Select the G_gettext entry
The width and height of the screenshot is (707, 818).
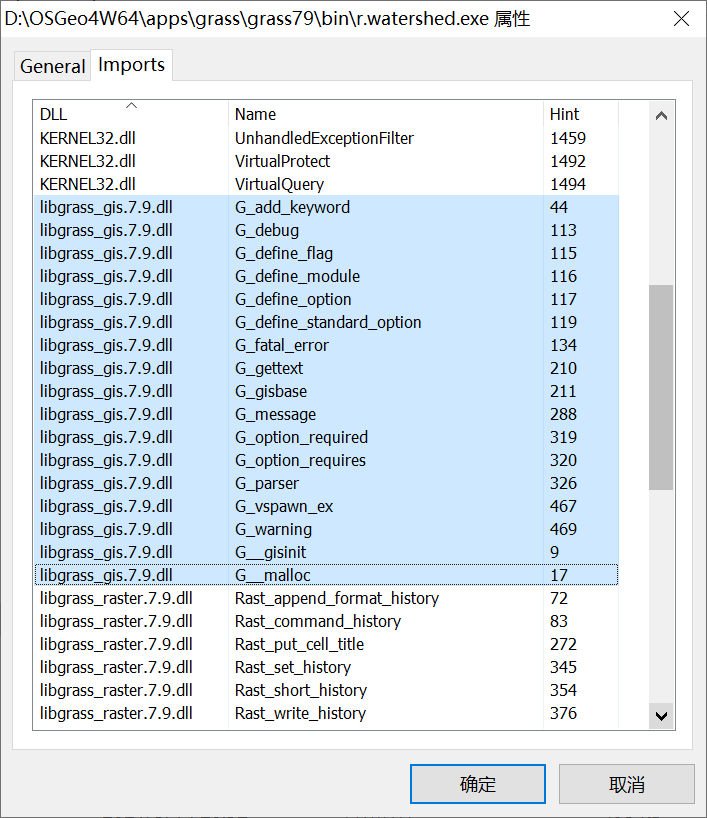tap(326, 368)
